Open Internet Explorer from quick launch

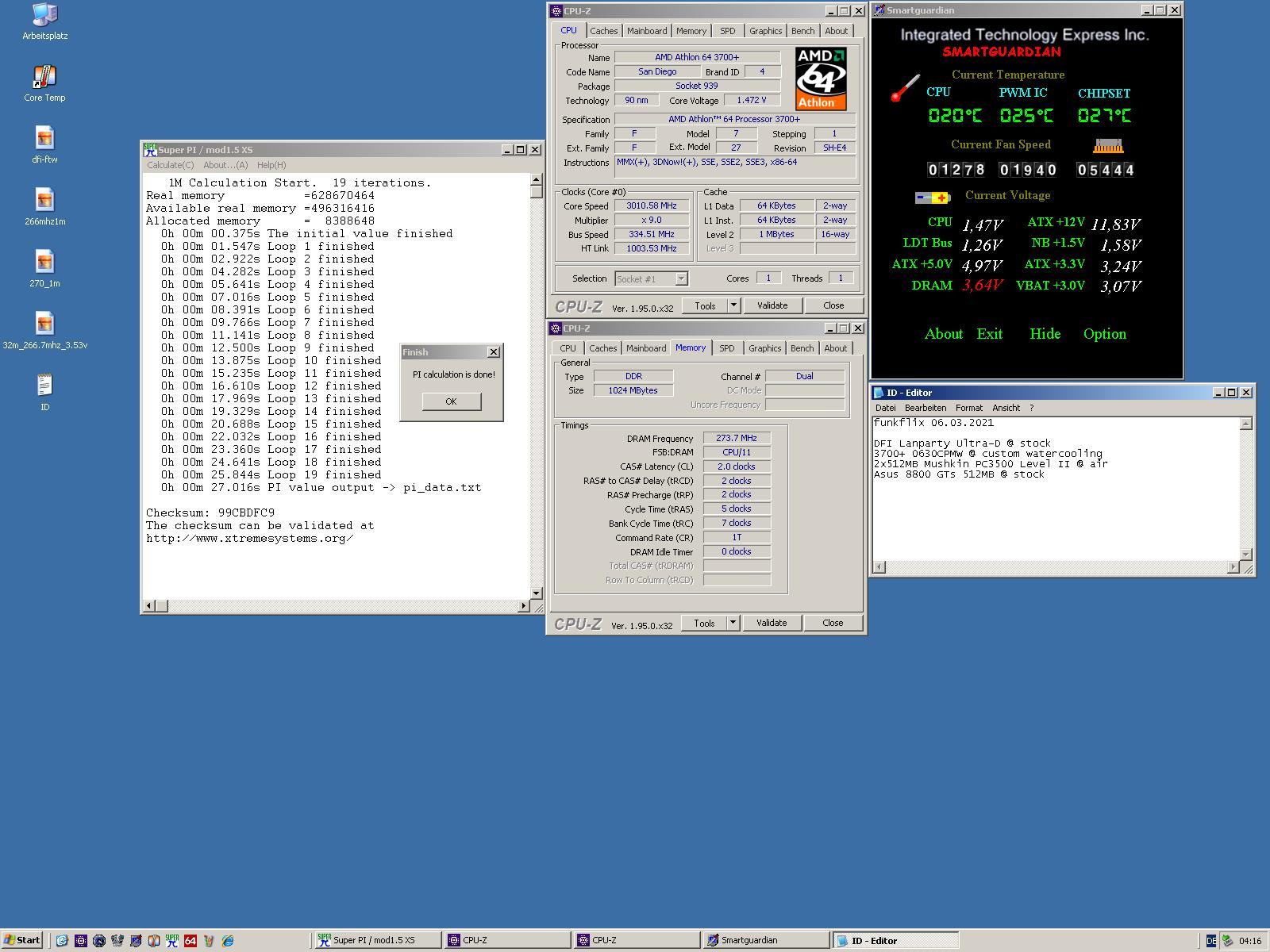point(227,940)
